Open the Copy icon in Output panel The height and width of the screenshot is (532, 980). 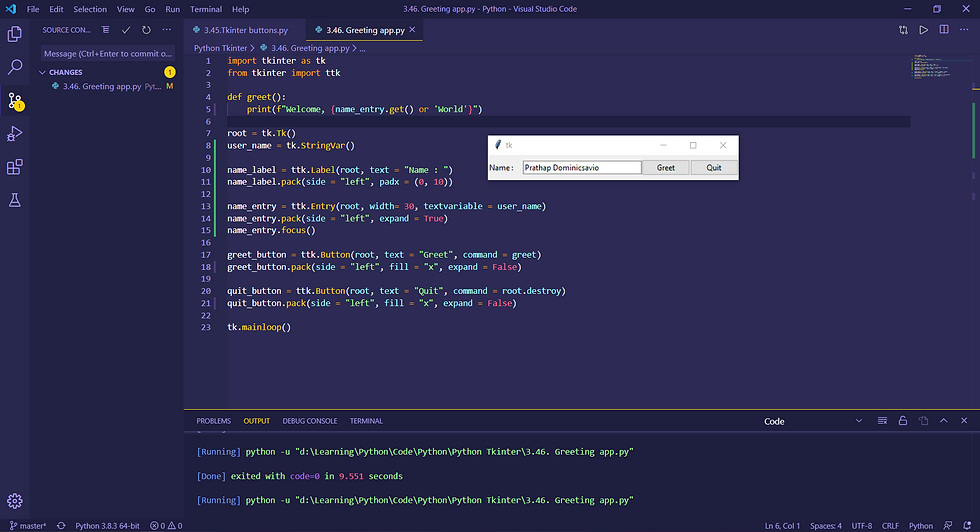(x=923, y=421)
